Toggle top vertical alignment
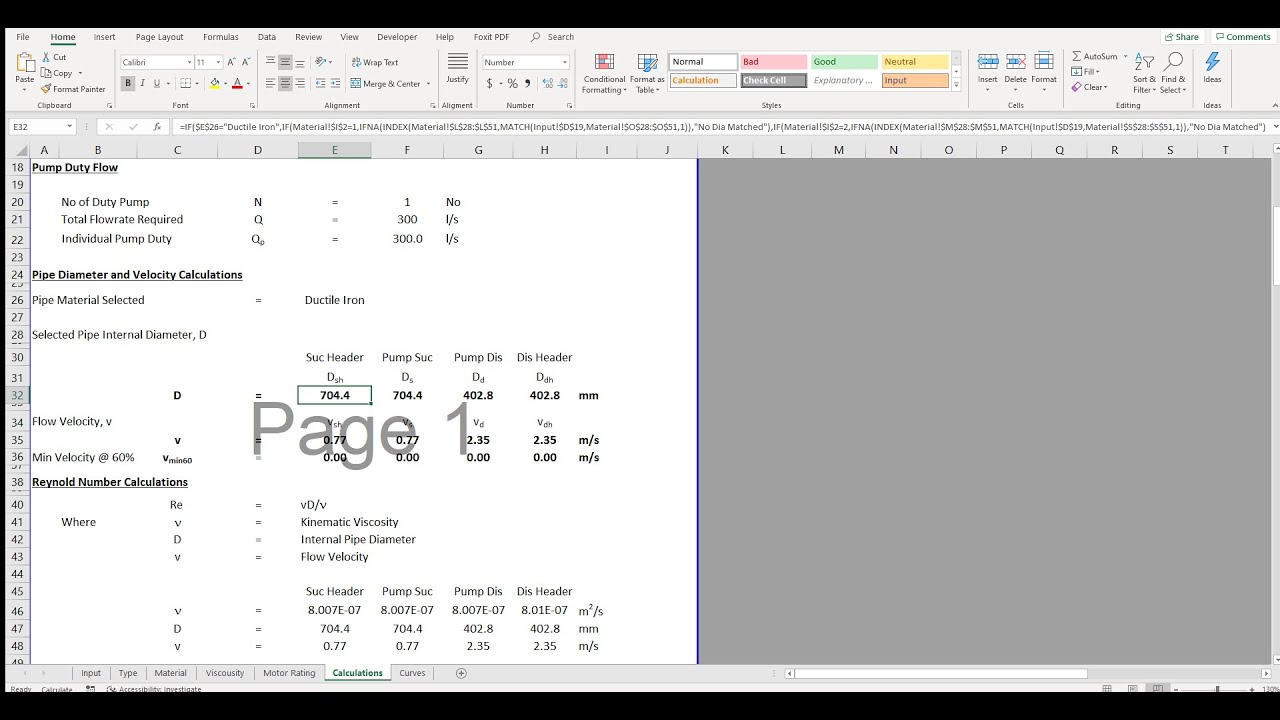The width and height of the screenshot is (1280, 720). click(270, 62)
